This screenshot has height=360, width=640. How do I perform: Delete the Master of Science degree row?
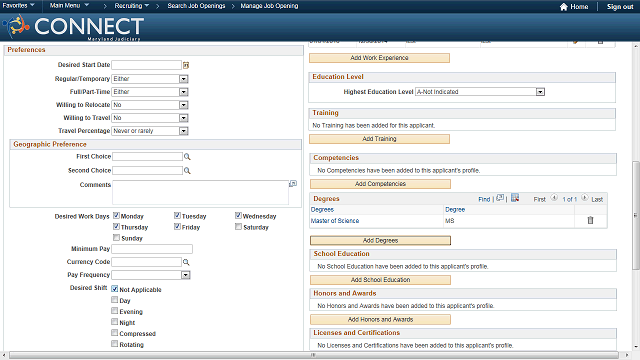[590, 220]
